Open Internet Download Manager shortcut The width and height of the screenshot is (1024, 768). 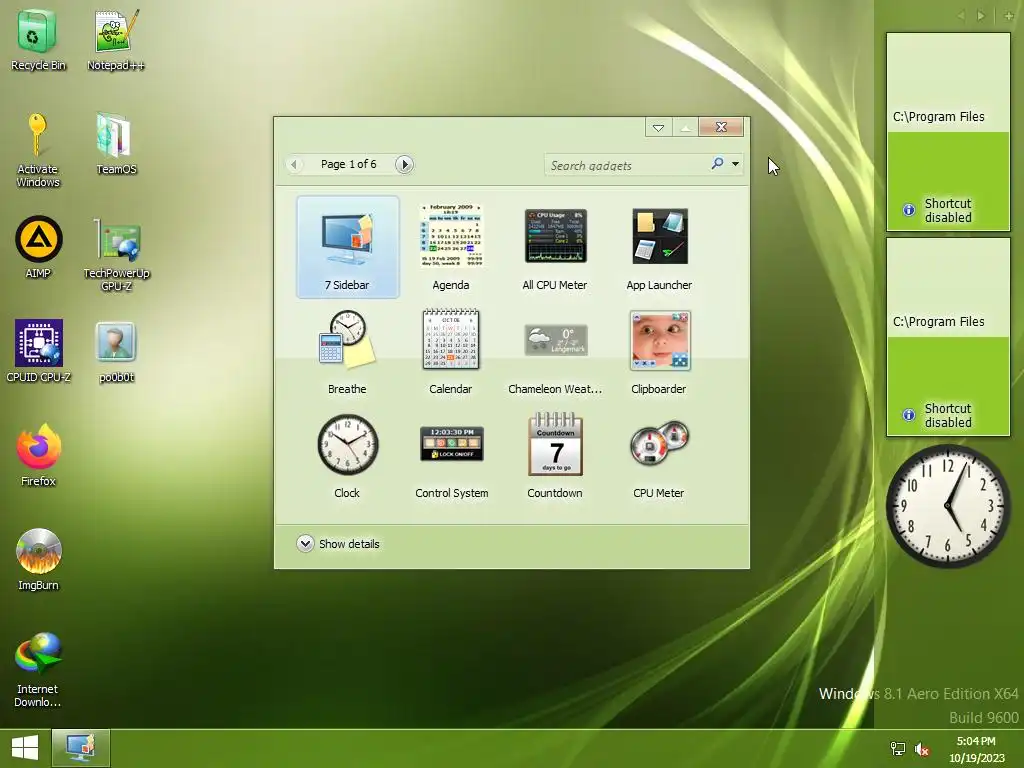(38, 669)
